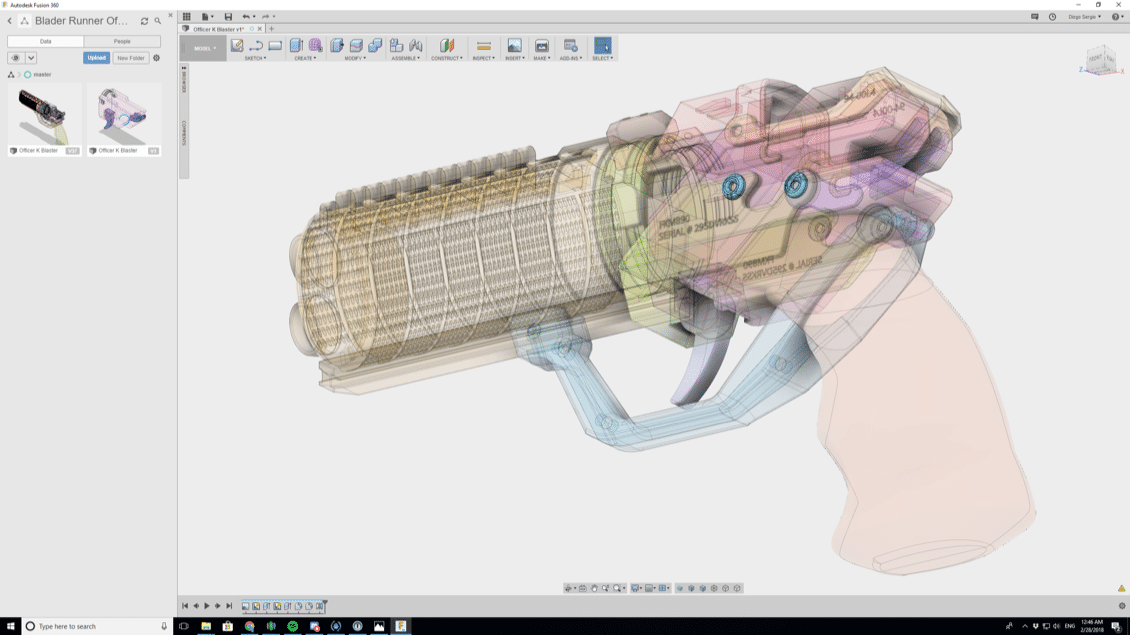Click the Windows Start button

[10, 626]
